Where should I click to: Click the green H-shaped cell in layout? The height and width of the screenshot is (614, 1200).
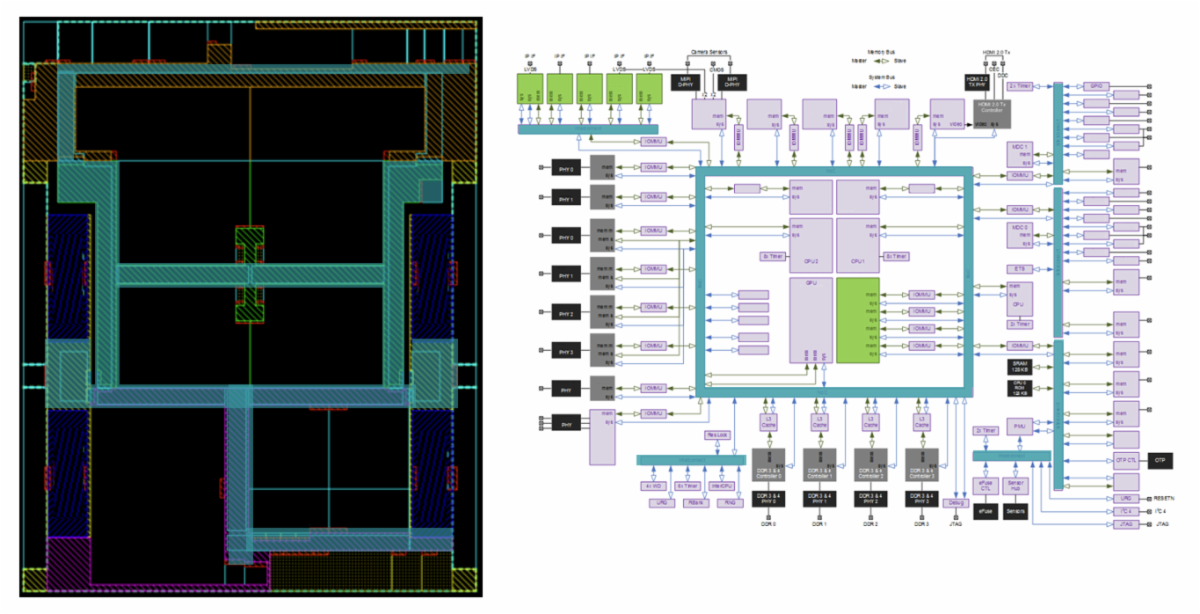pos(250,273)
